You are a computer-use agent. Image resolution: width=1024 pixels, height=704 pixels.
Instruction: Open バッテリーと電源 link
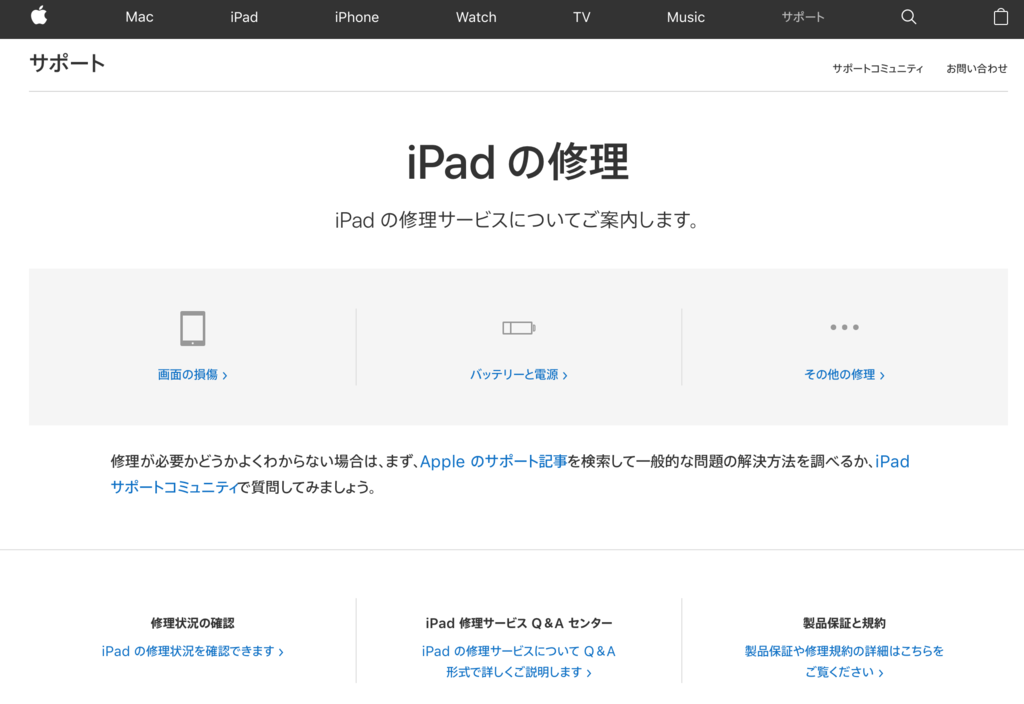pyautogui.click(x=519, y=375)
